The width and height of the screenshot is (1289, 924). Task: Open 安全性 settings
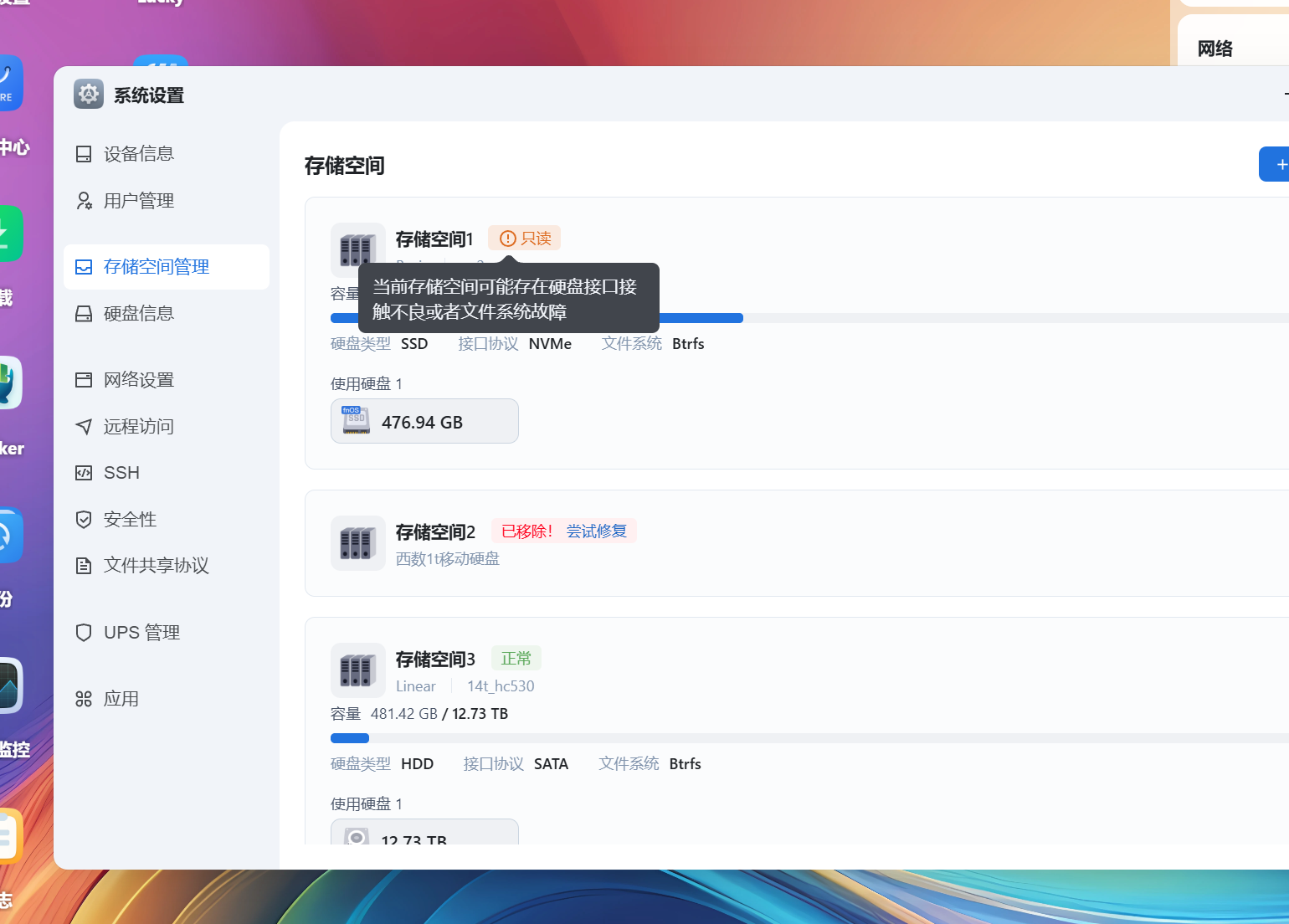point(167,520)
